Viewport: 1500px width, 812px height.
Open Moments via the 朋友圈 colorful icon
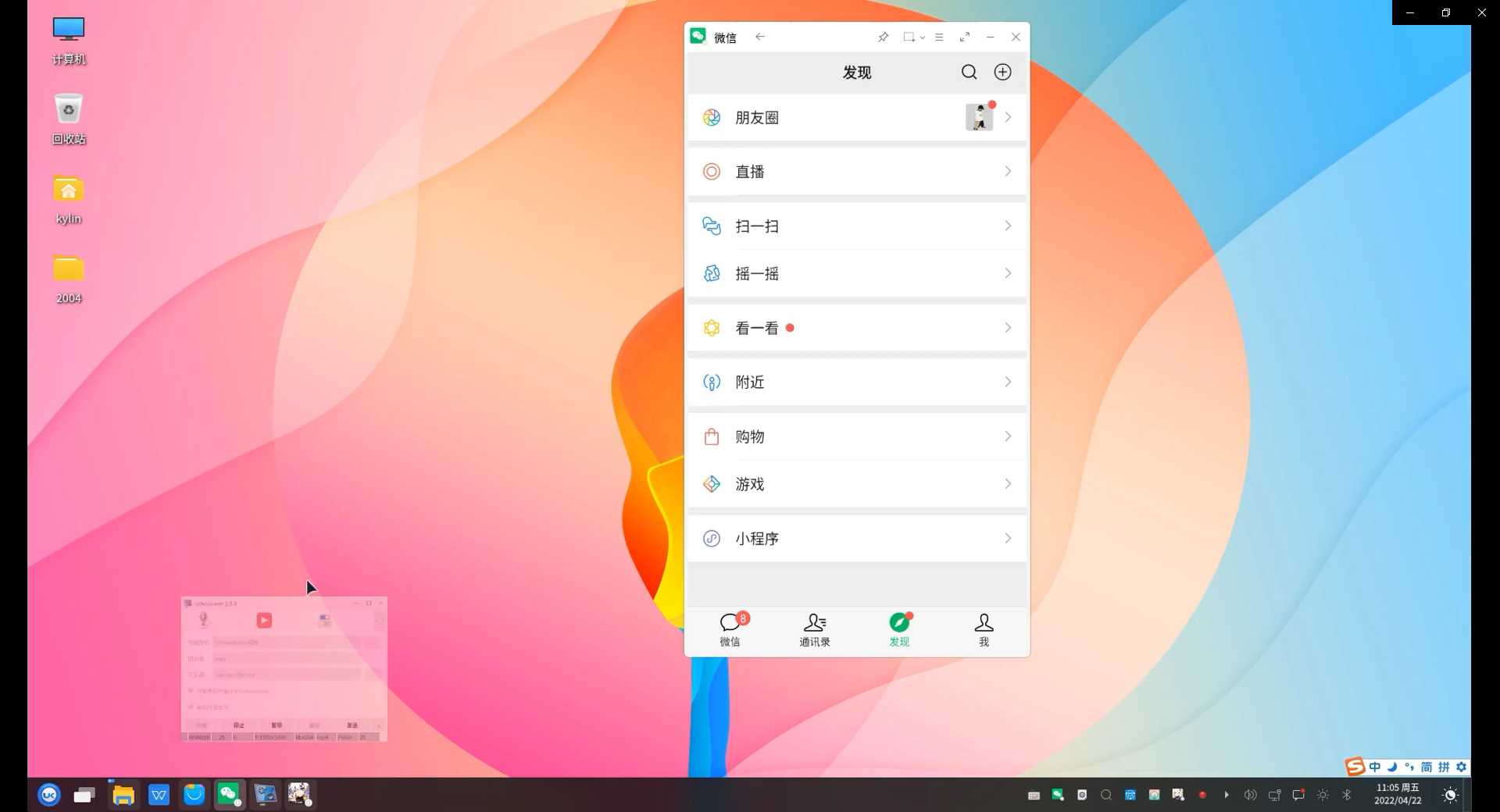pos(712,117)
